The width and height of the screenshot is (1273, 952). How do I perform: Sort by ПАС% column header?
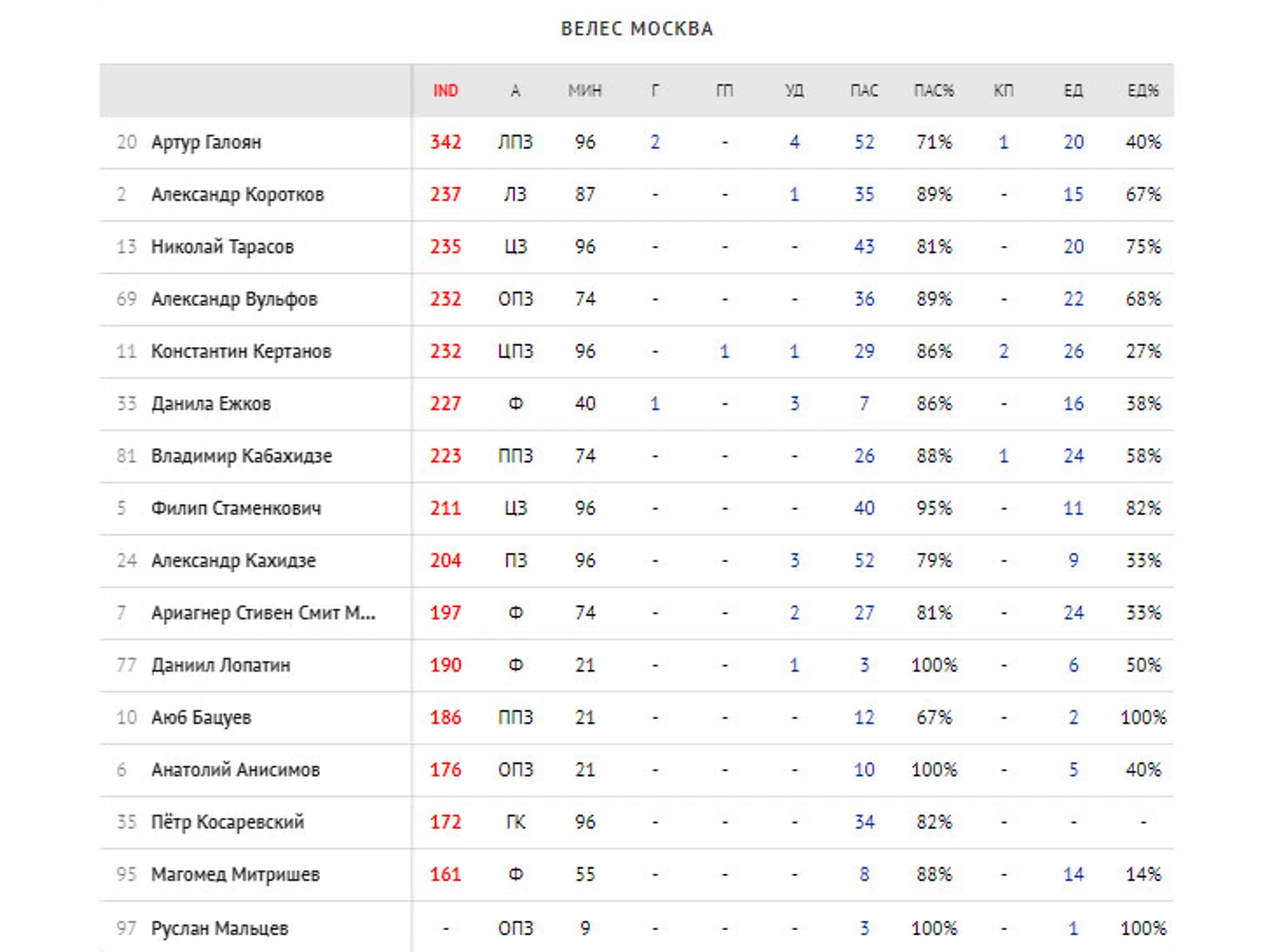[934, 91]
